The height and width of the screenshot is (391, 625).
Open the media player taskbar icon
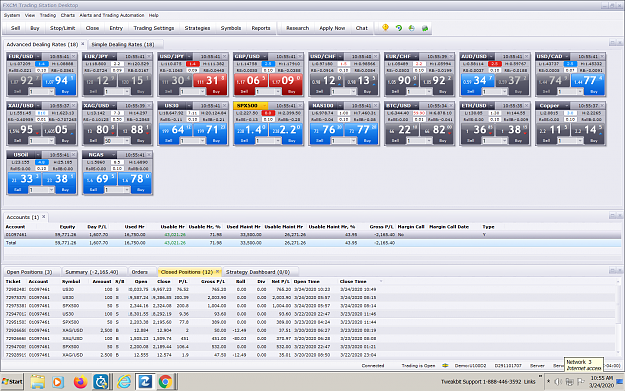coord(57,382)
